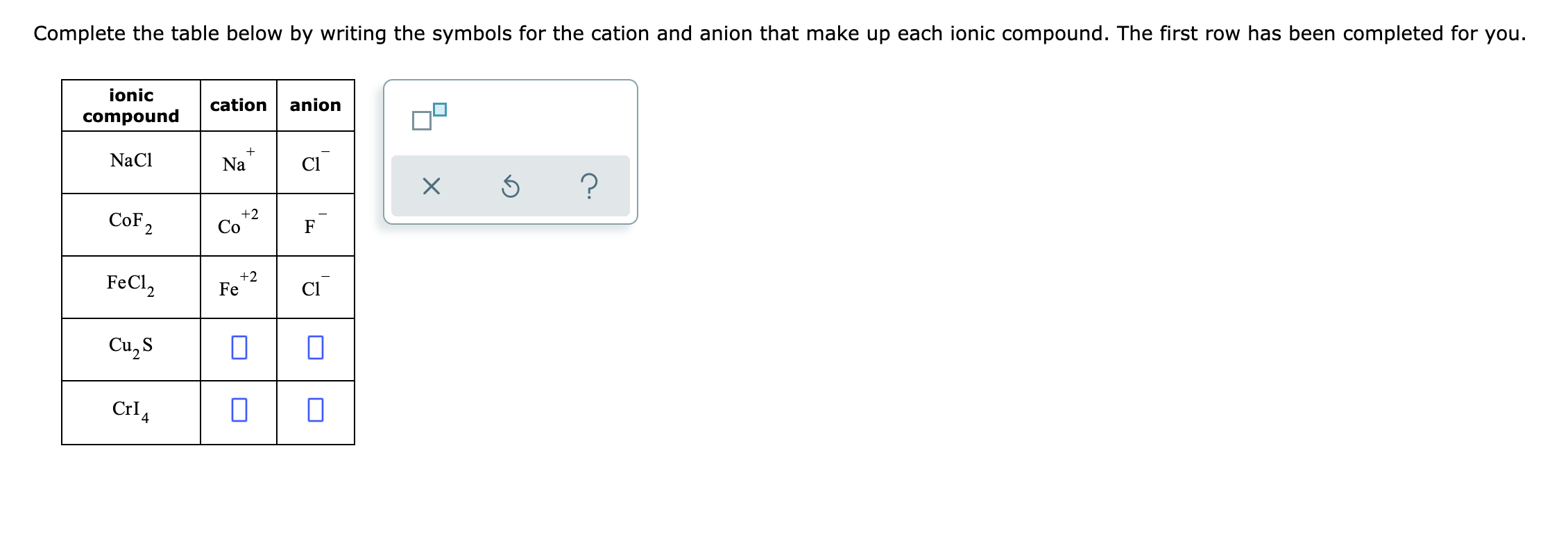Select the NaCl row in the table

130,161
